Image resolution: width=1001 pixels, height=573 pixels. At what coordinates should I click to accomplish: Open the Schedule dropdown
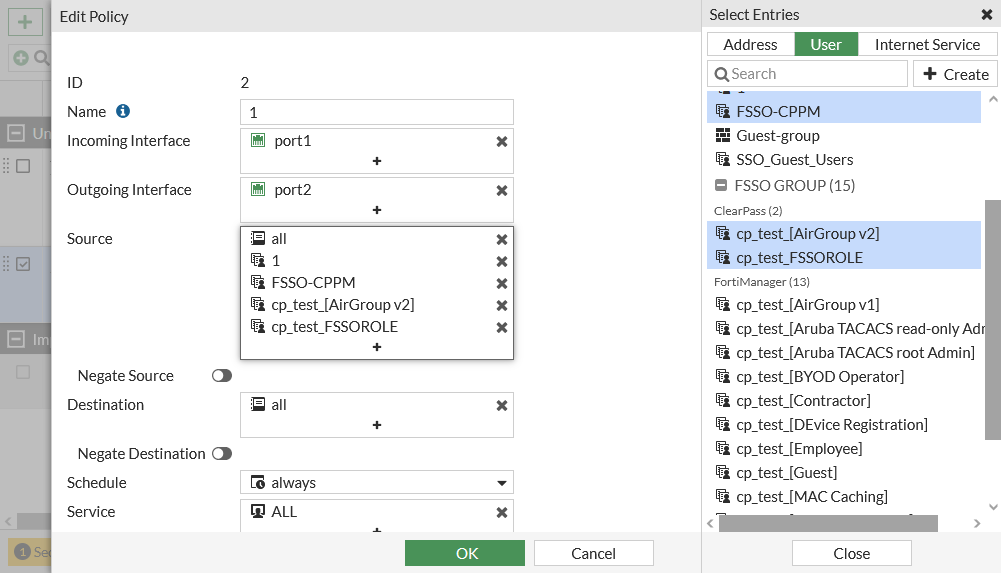[x=501, y=483]
